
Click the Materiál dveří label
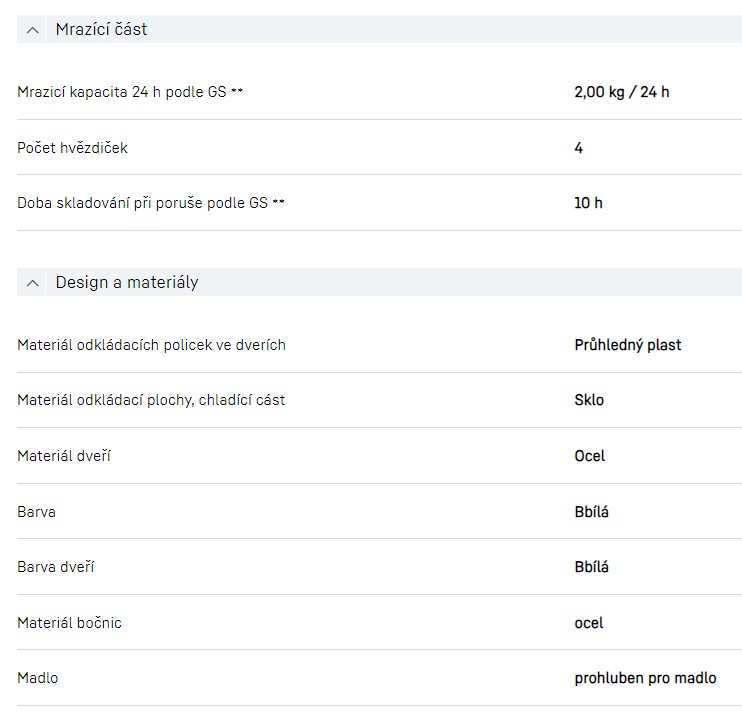(64, 456)
